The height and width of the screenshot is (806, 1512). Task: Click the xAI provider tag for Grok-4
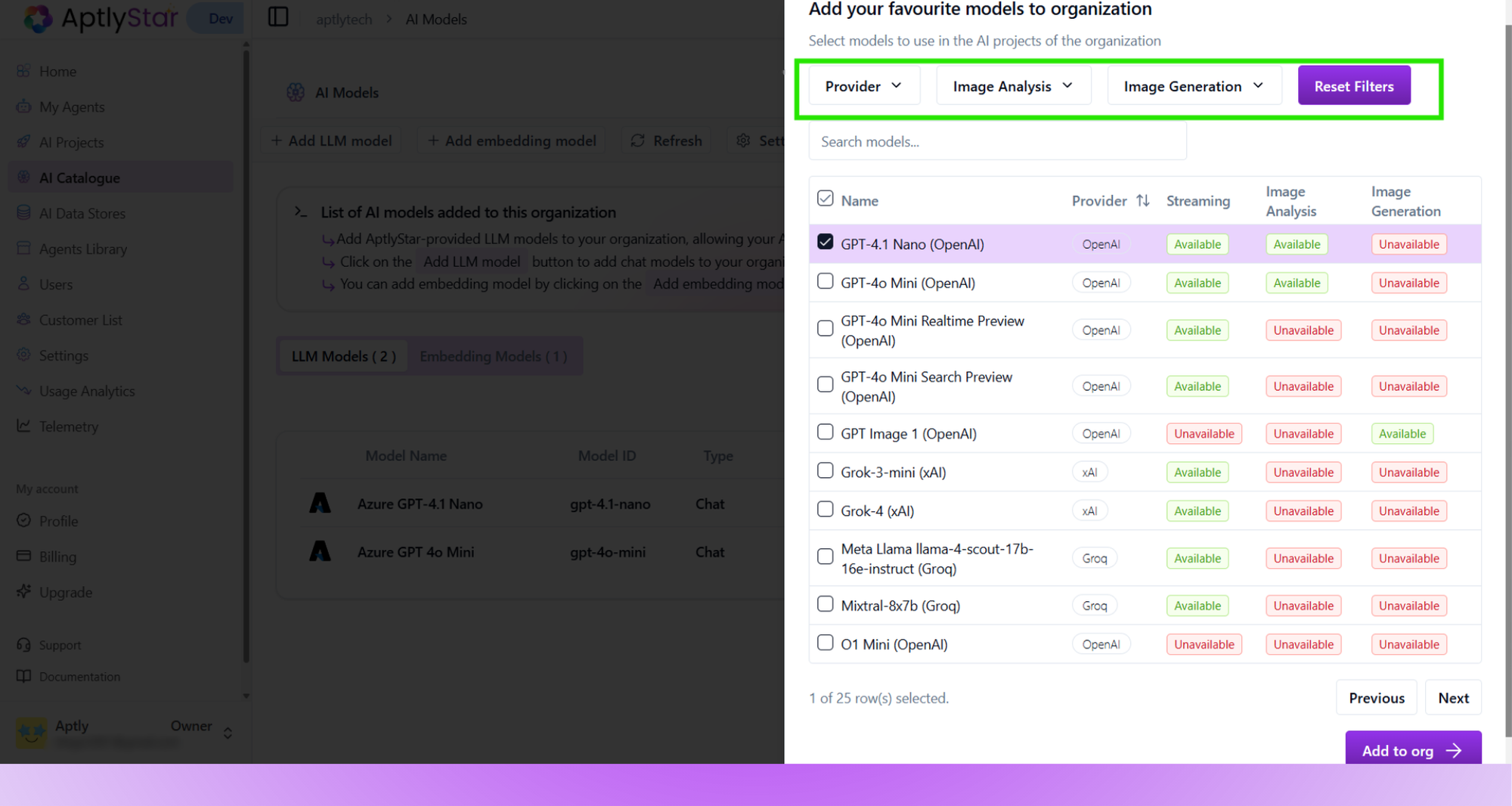[1089, 511]
